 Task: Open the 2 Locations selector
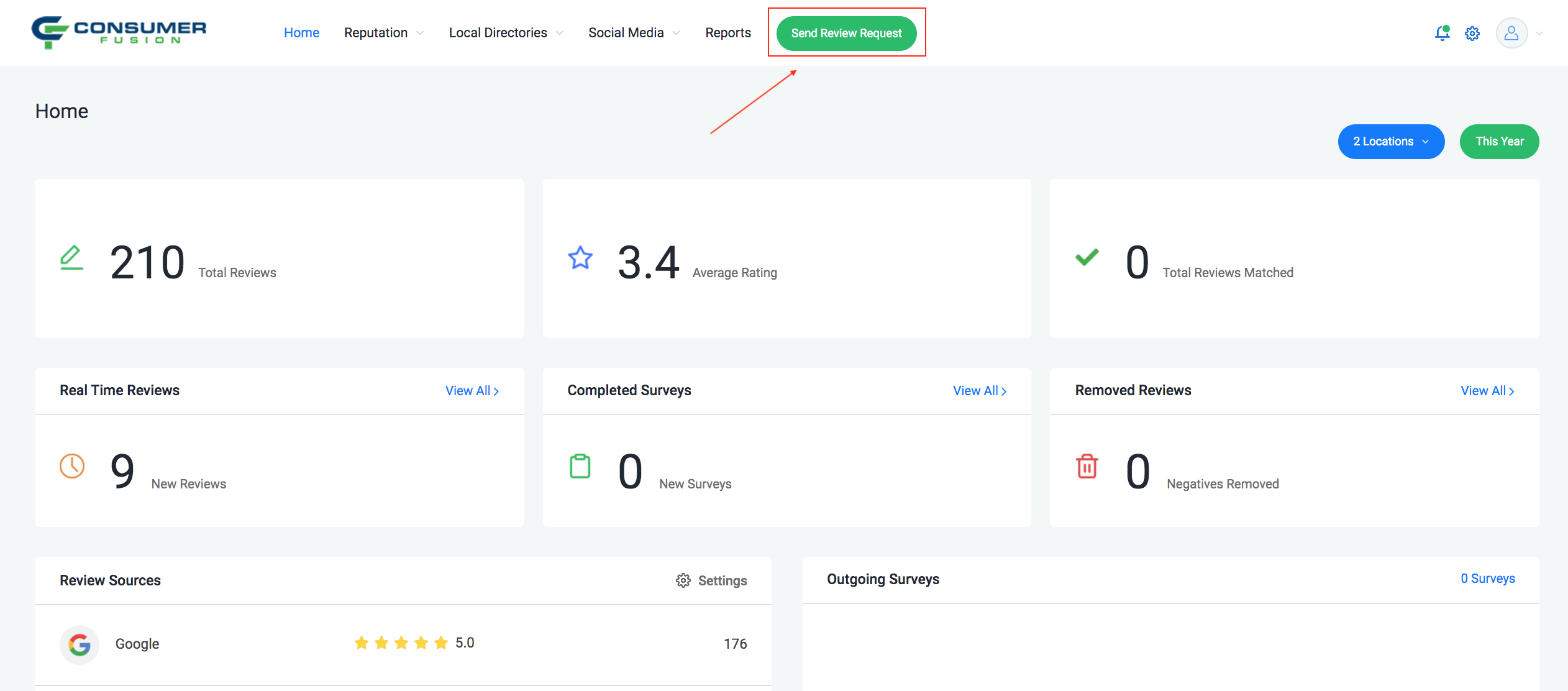pos(1391,142)
